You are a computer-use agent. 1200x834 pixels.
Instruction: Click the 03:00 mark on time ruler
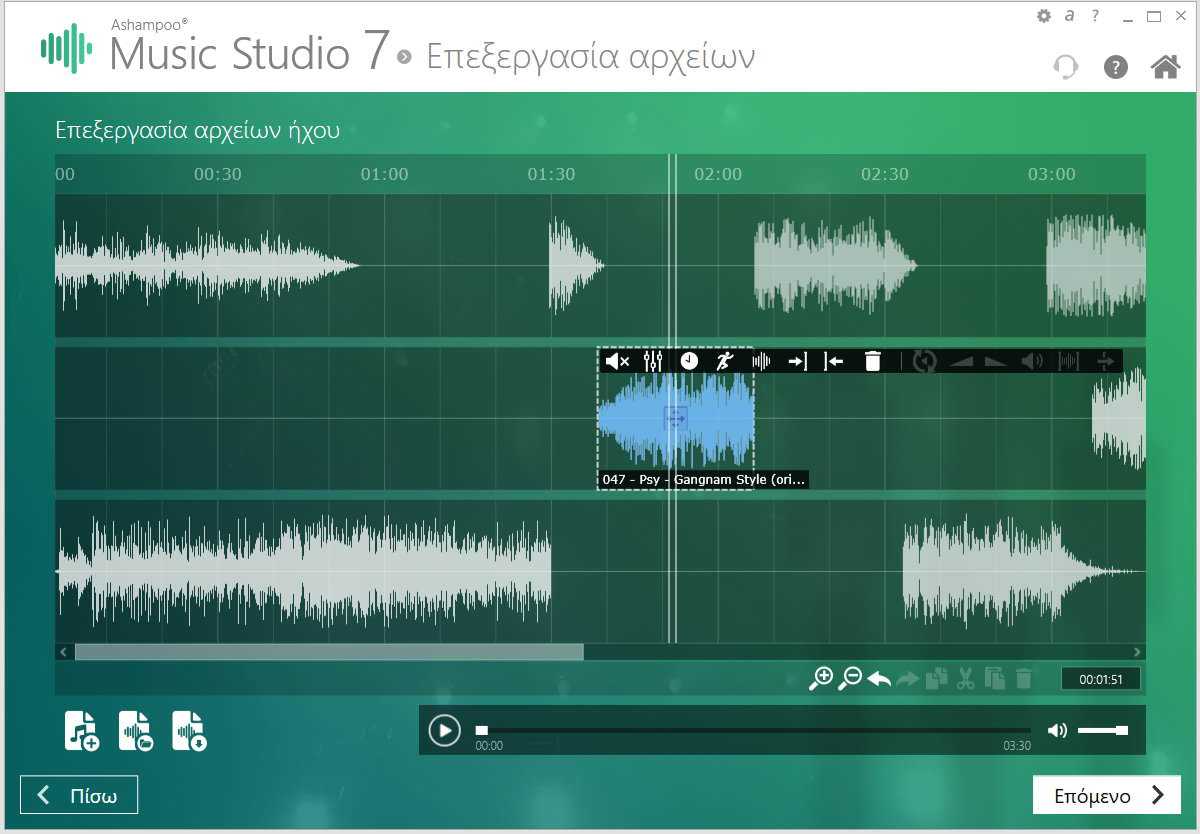tap(1052, 174)
